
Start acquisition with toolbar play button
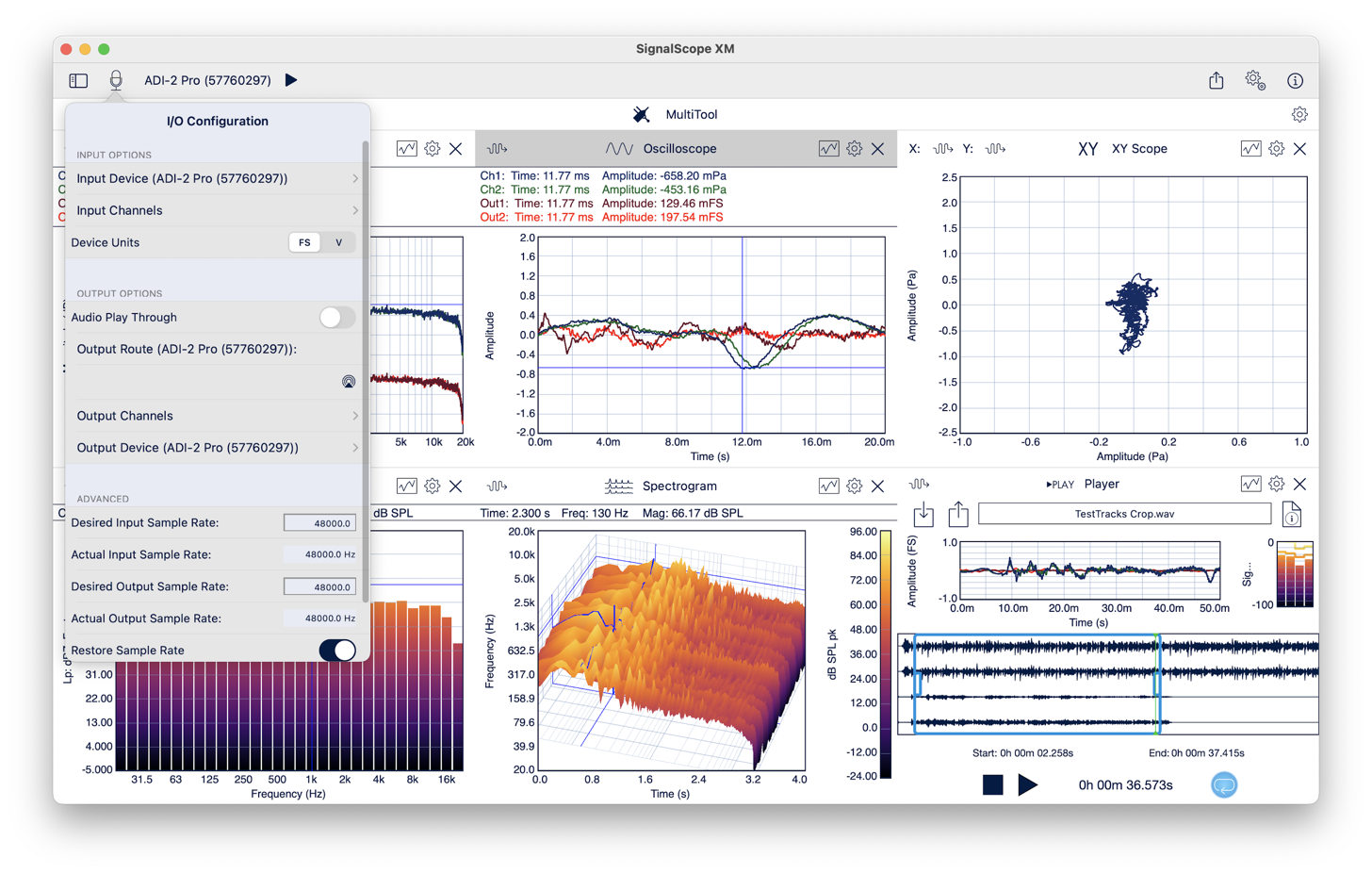291,80
